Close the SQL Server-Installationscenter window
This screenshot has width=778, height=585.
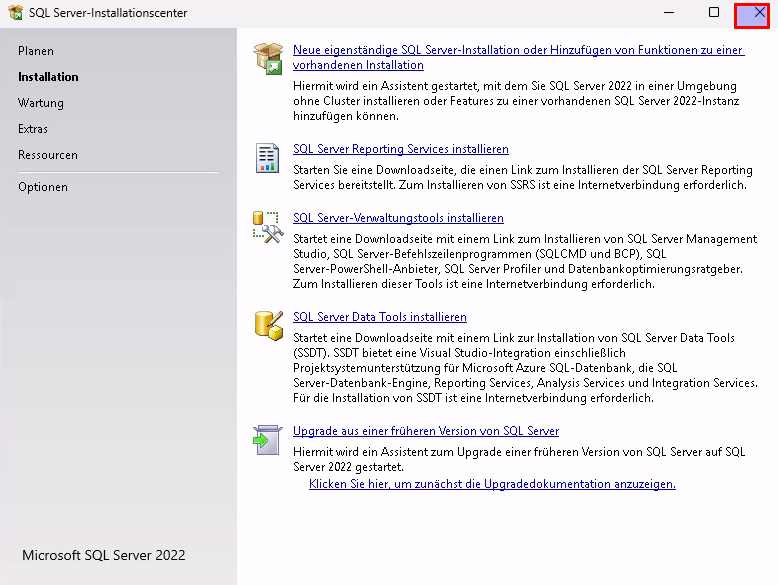click(759, 13)
